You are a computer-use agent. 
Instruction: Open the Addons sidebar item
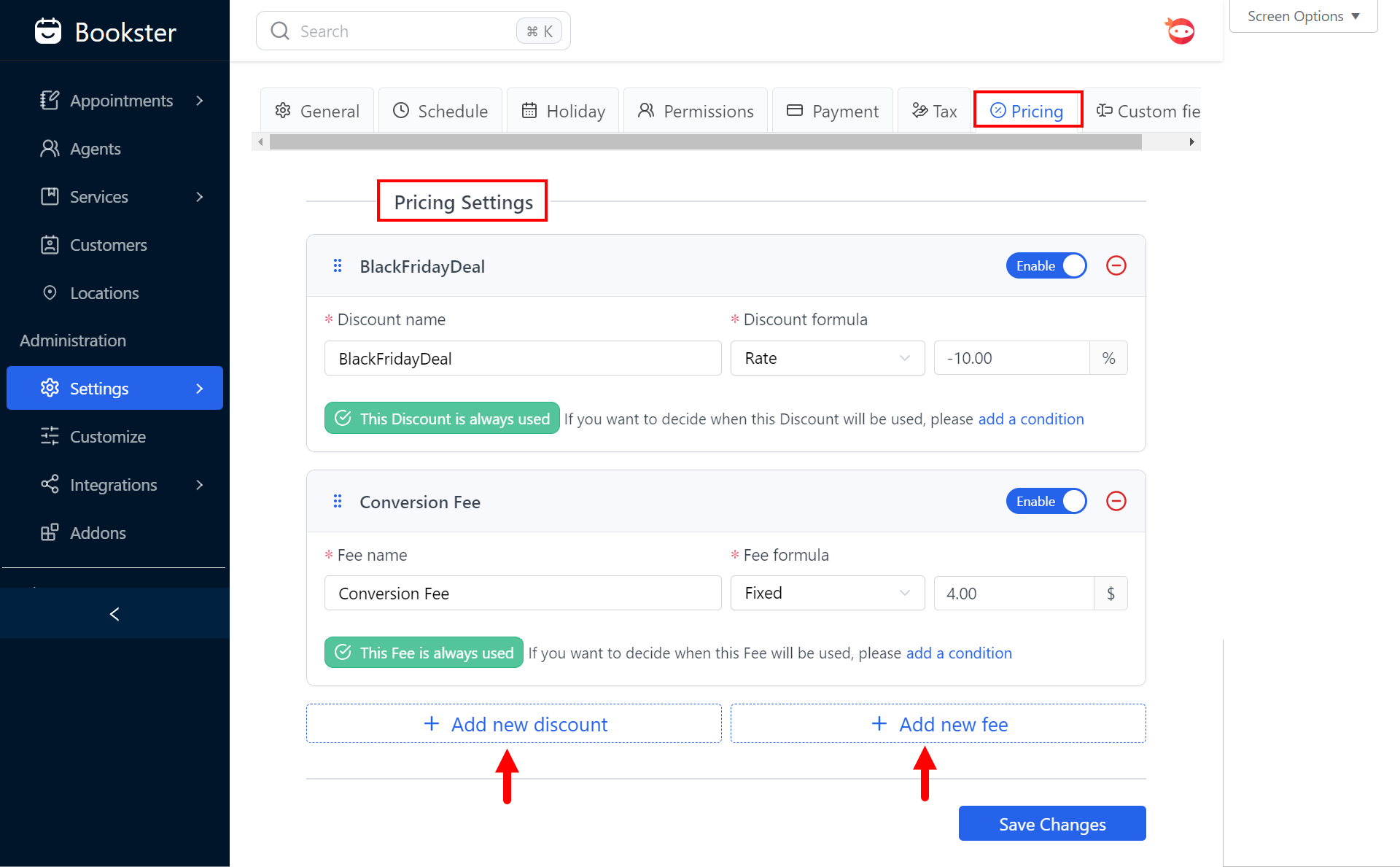click(x=98, y=533)
